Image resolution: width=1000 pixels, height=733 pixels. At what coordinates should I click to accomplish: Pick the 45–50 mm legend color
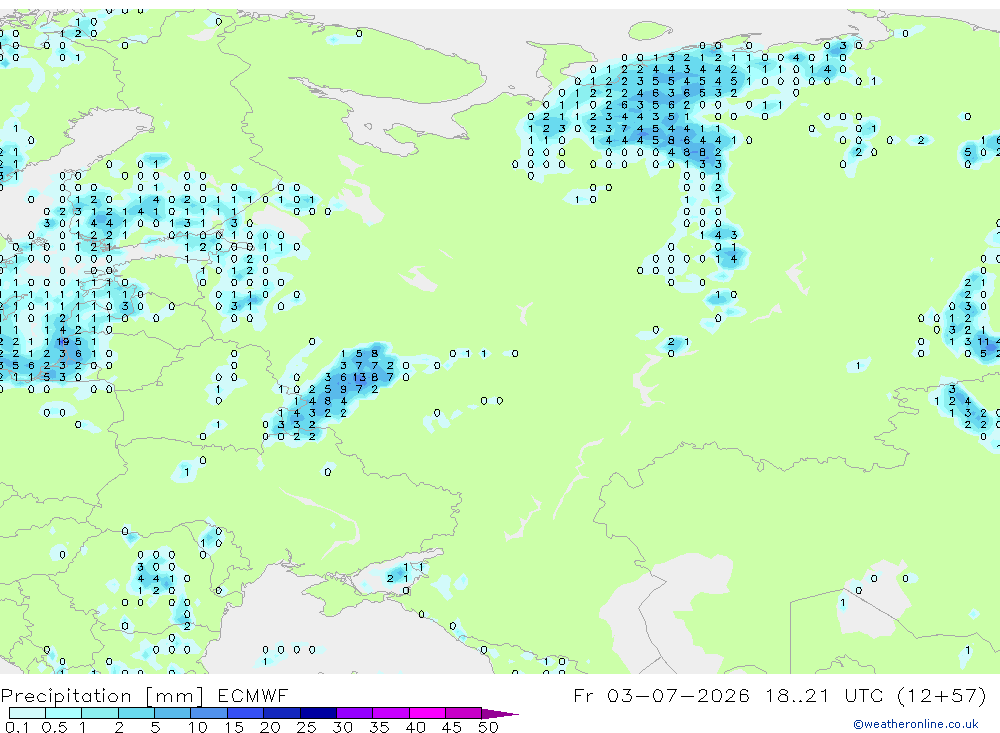pos(464,713)
